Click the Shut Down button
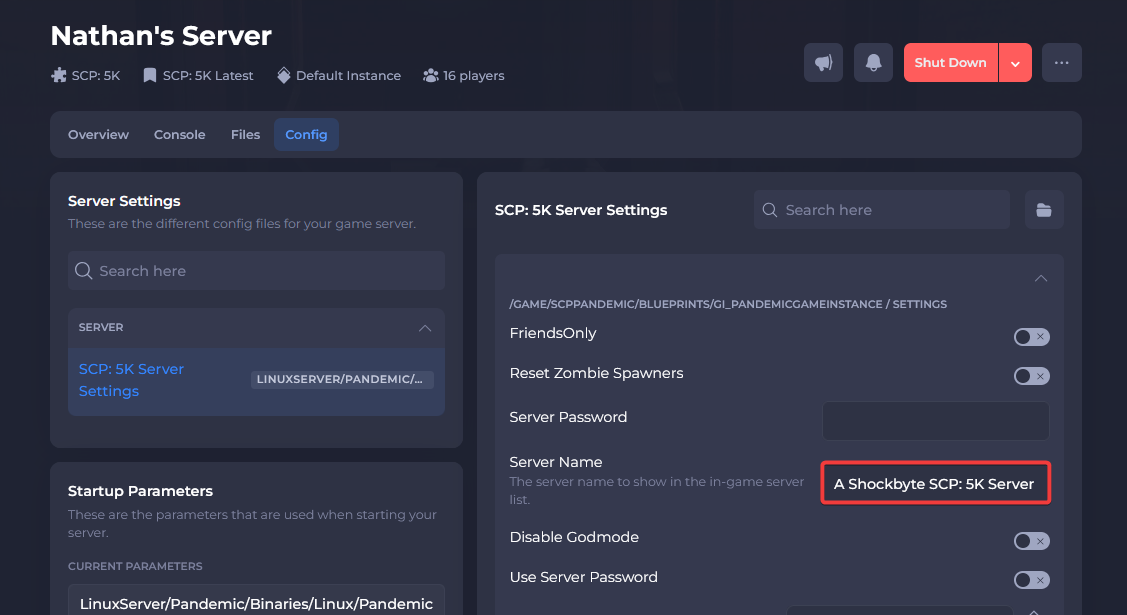1127x615 pixels. 950,63
